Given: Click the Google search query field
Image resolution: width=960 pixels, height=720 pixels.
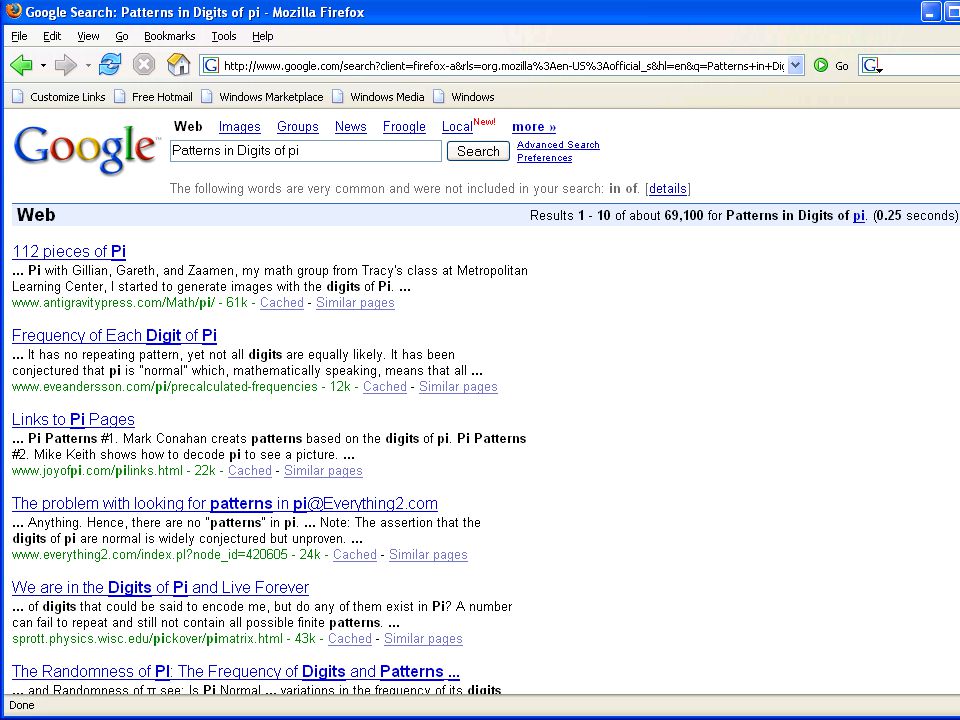Looking at the screenshot, I should click(306, 151).
